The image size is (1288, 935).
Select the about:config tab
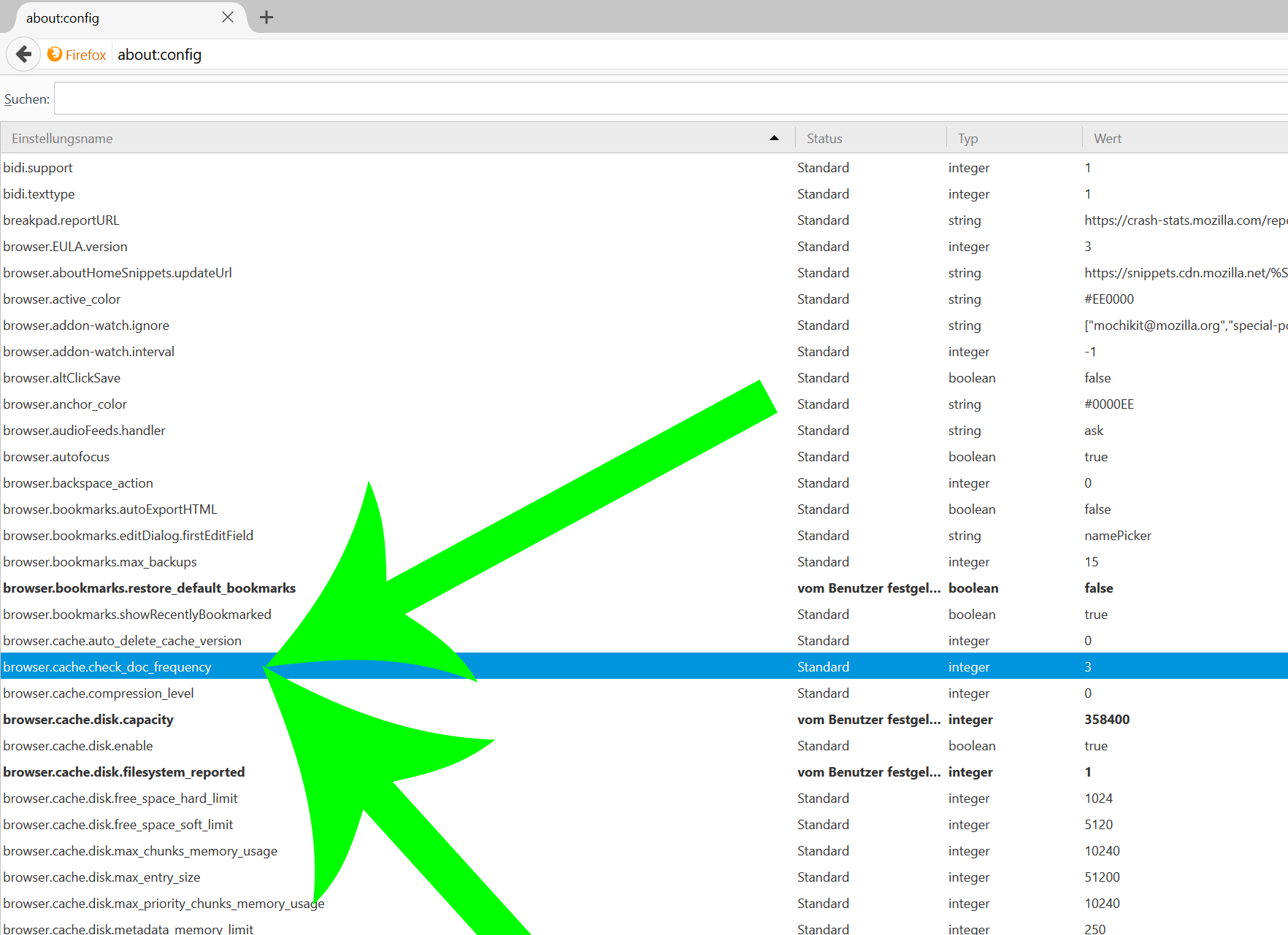(110, 18)
